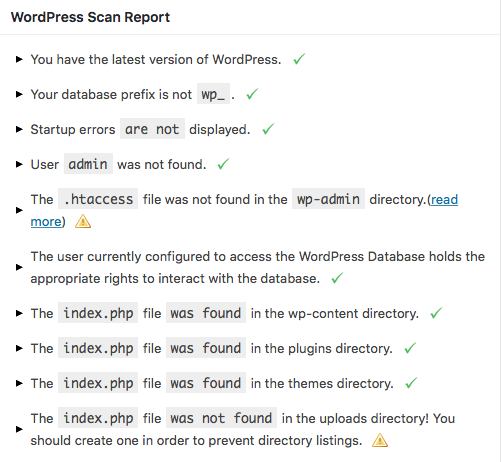Expand the .htaccess file warning item
The width and height of the screenshot is (501, 462).
click(x=19, y=210)
